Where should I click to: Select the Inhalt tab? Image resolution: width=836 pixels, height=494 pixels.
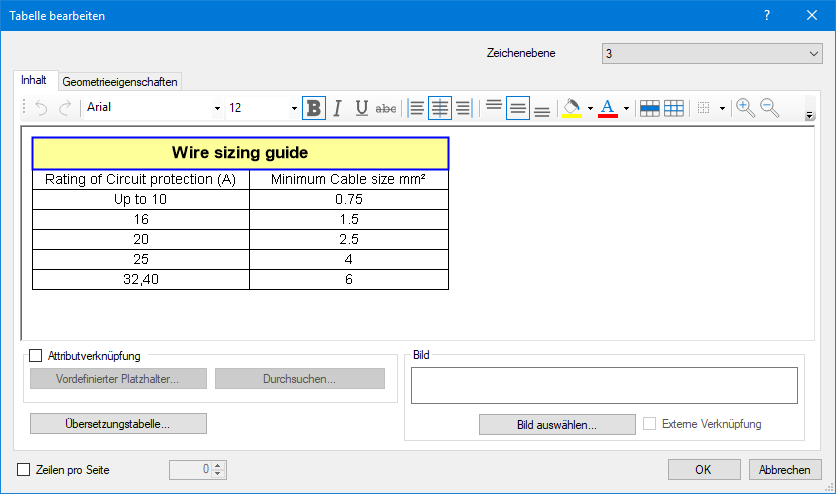[34, 81]
